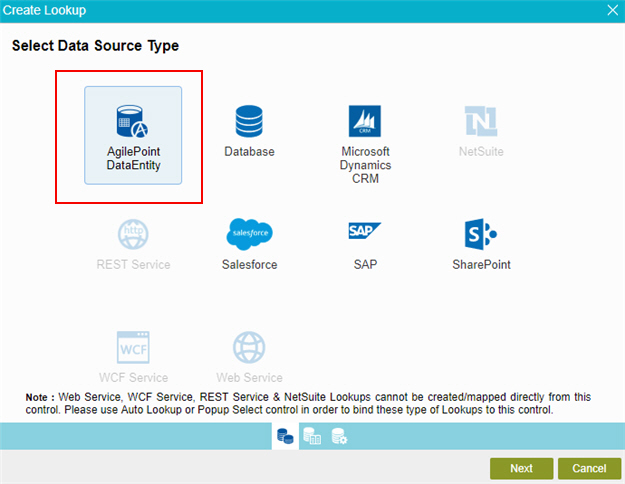Click the Cancel button
625x484 pixels.
tap(589, 468)
